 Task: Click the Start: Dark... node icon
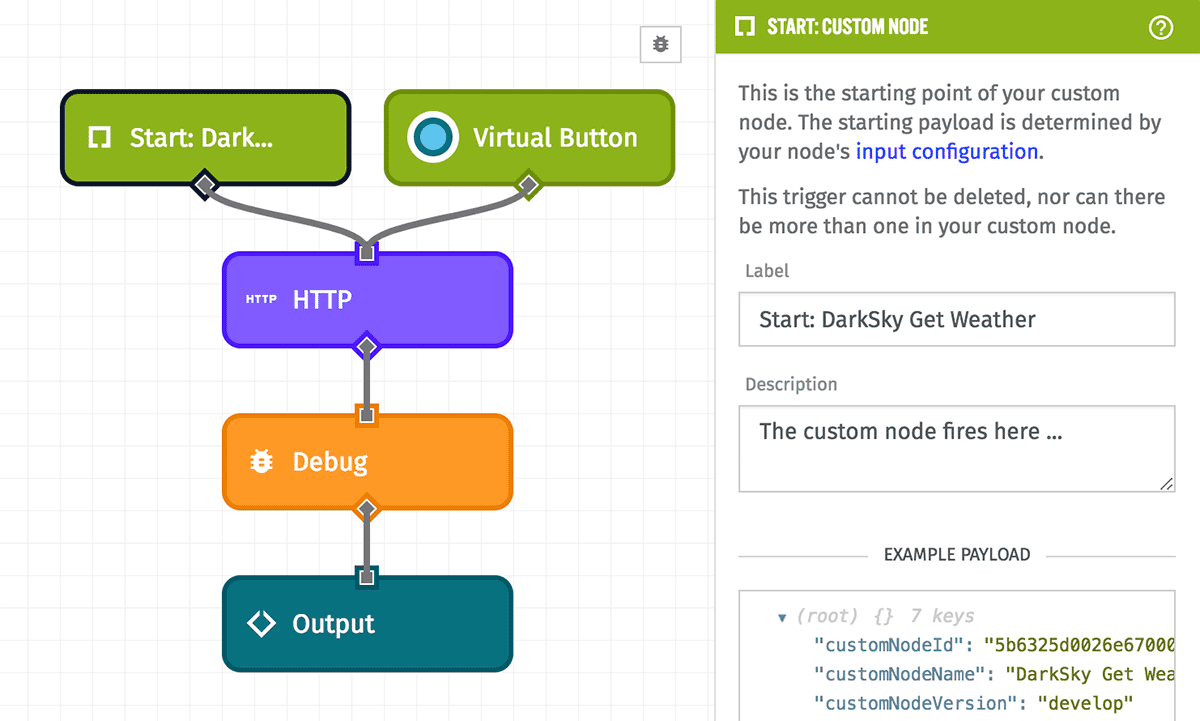click(99, 138)
